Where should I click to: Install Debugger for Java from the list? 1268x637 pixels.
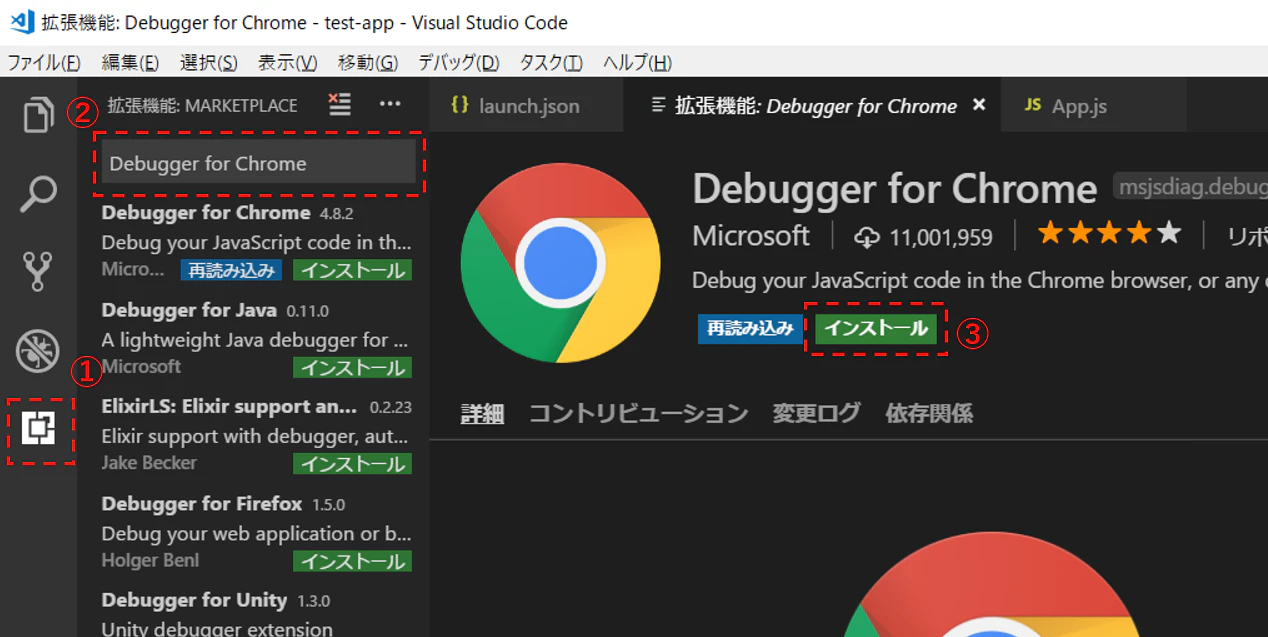353,367
